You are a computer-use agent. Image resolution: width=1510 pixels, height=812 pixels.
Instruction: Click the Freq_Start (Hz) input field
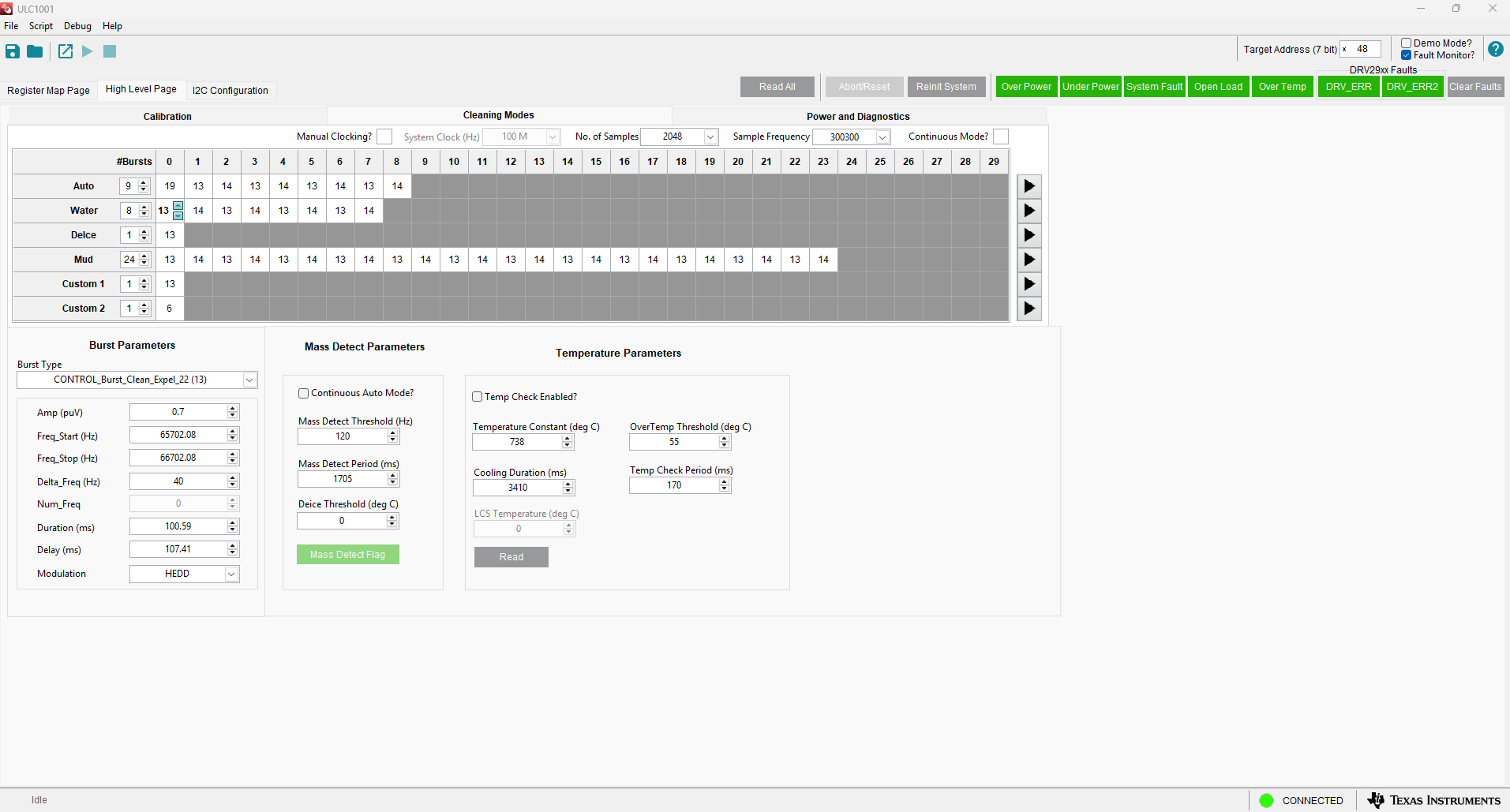click(178, 435)
